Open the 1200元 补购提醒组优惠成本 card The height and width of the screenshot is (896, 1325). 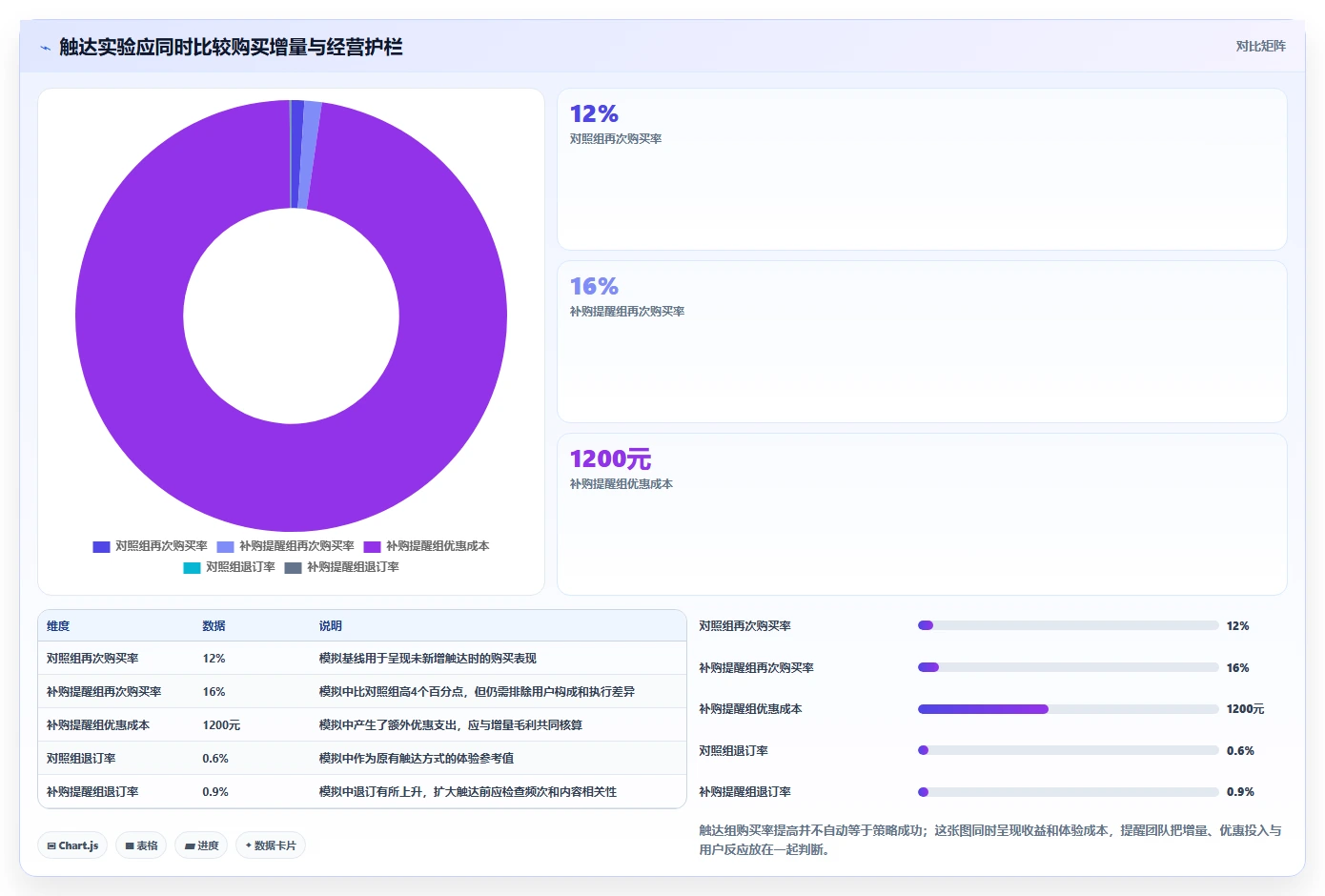pyautogui.click(x=922, y=515)
